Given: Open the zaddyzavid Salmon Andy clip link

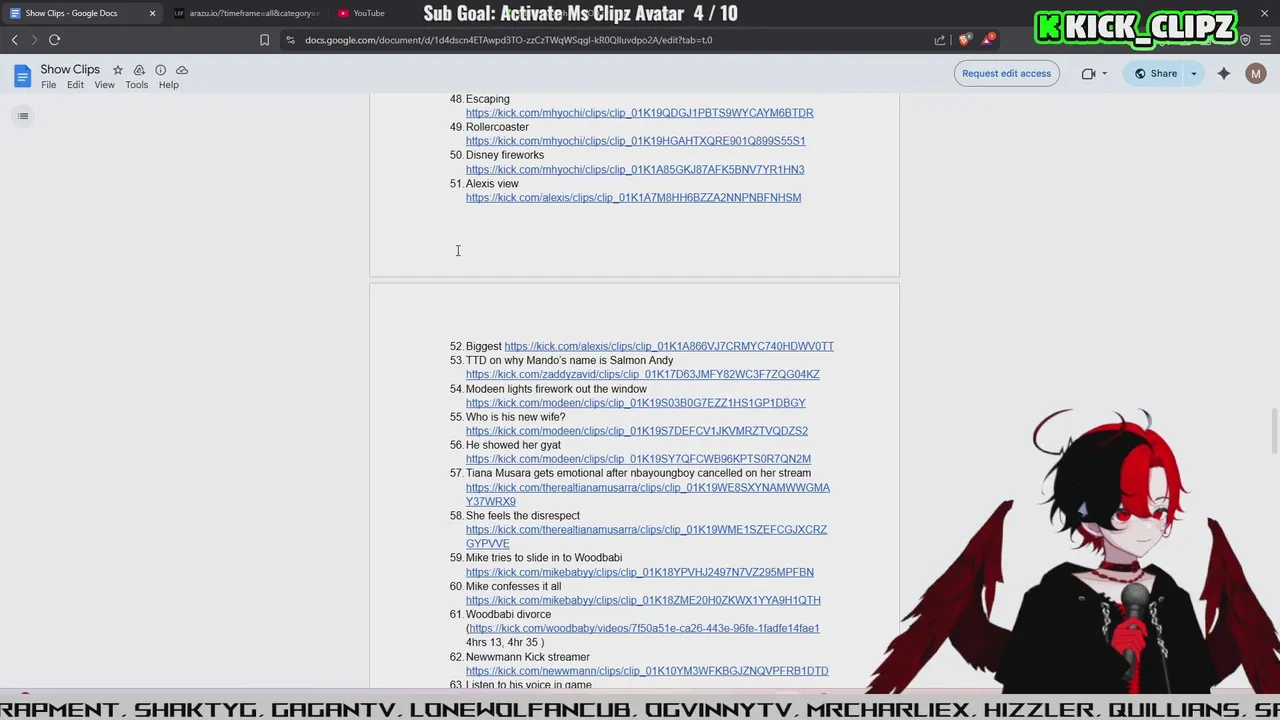Looking at the screenshot, I should click(642, 374).
